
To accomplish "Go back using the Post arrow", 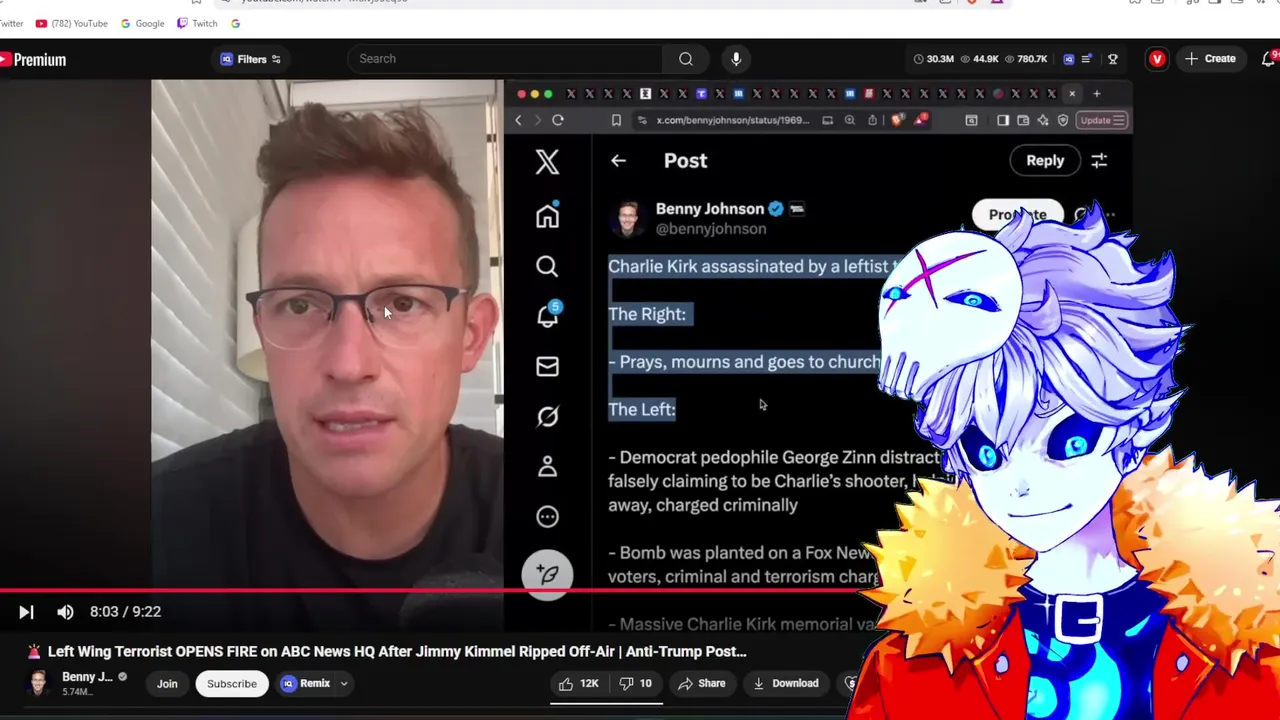I will [618, 160].
